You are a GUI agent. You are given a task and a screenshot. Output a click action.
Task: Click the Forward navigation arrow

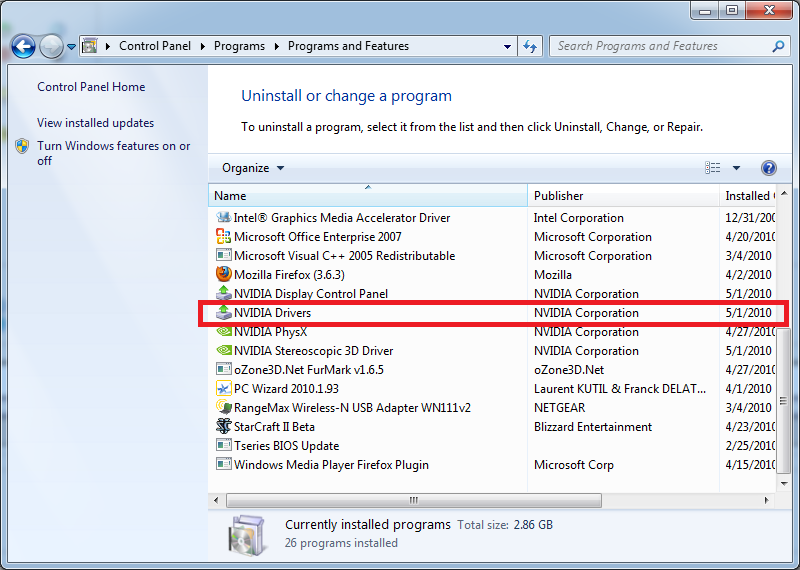click(x=52, y=47)
